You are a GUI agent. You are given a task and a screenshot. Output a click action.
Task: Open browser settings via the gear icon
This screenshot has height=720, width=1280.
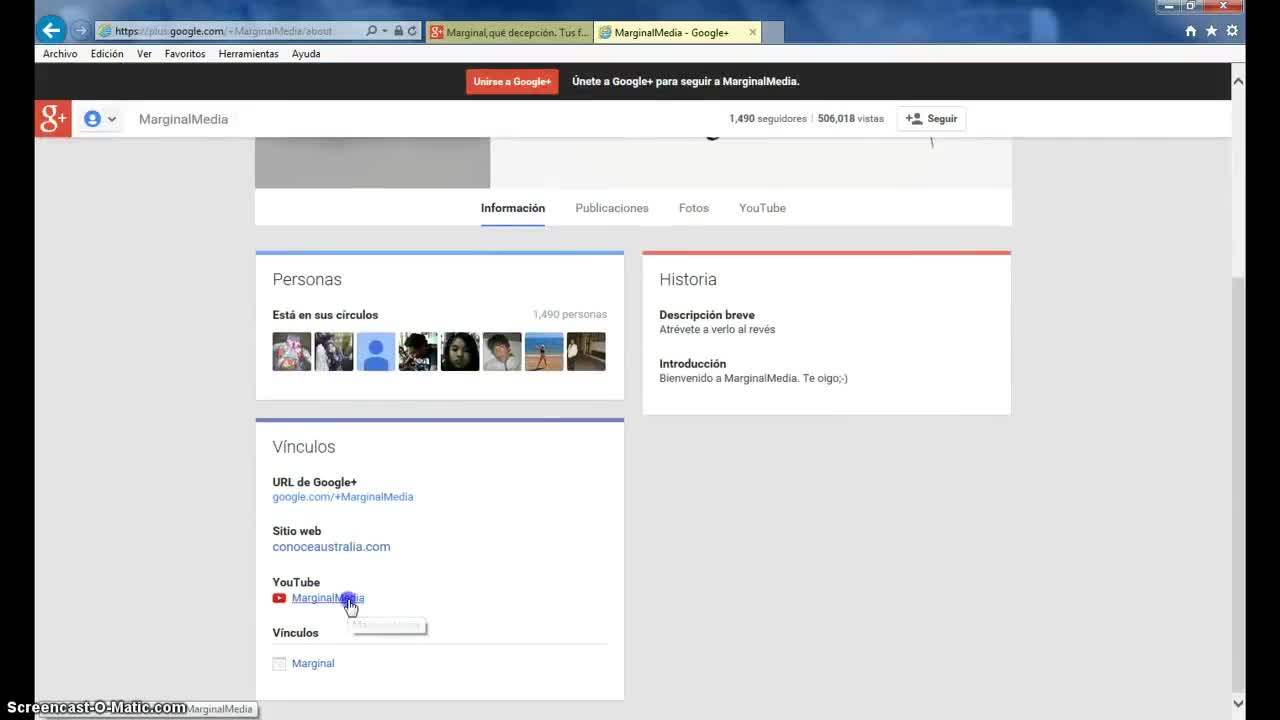[x=1232, y=31]
